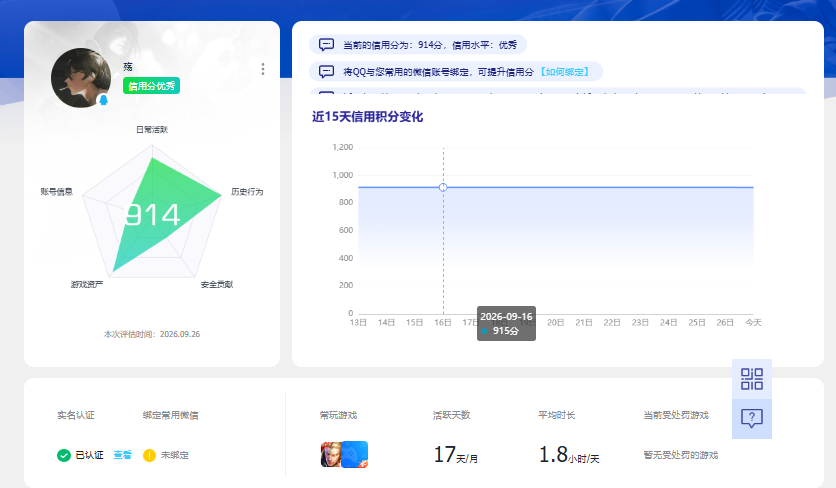Viewport: 836px width, 488px height.
Task: Click the blue game icon under 常玩游戏
Action: pyautogui.click(x=355, y=454)
